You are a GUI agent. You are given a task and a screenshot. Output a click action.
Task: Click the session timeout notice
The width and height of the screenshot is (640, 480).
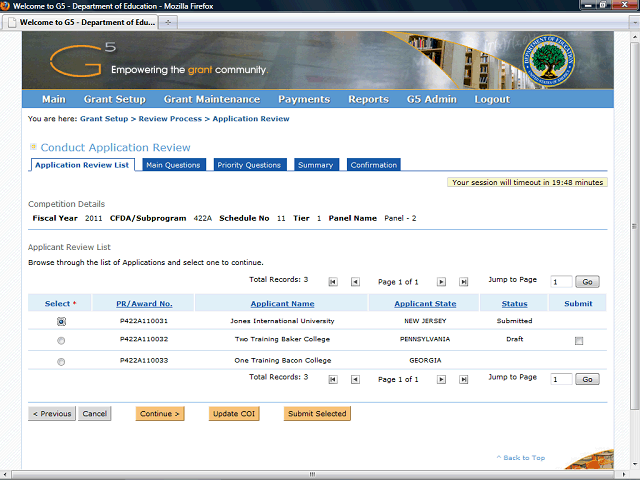pos(527,182)
